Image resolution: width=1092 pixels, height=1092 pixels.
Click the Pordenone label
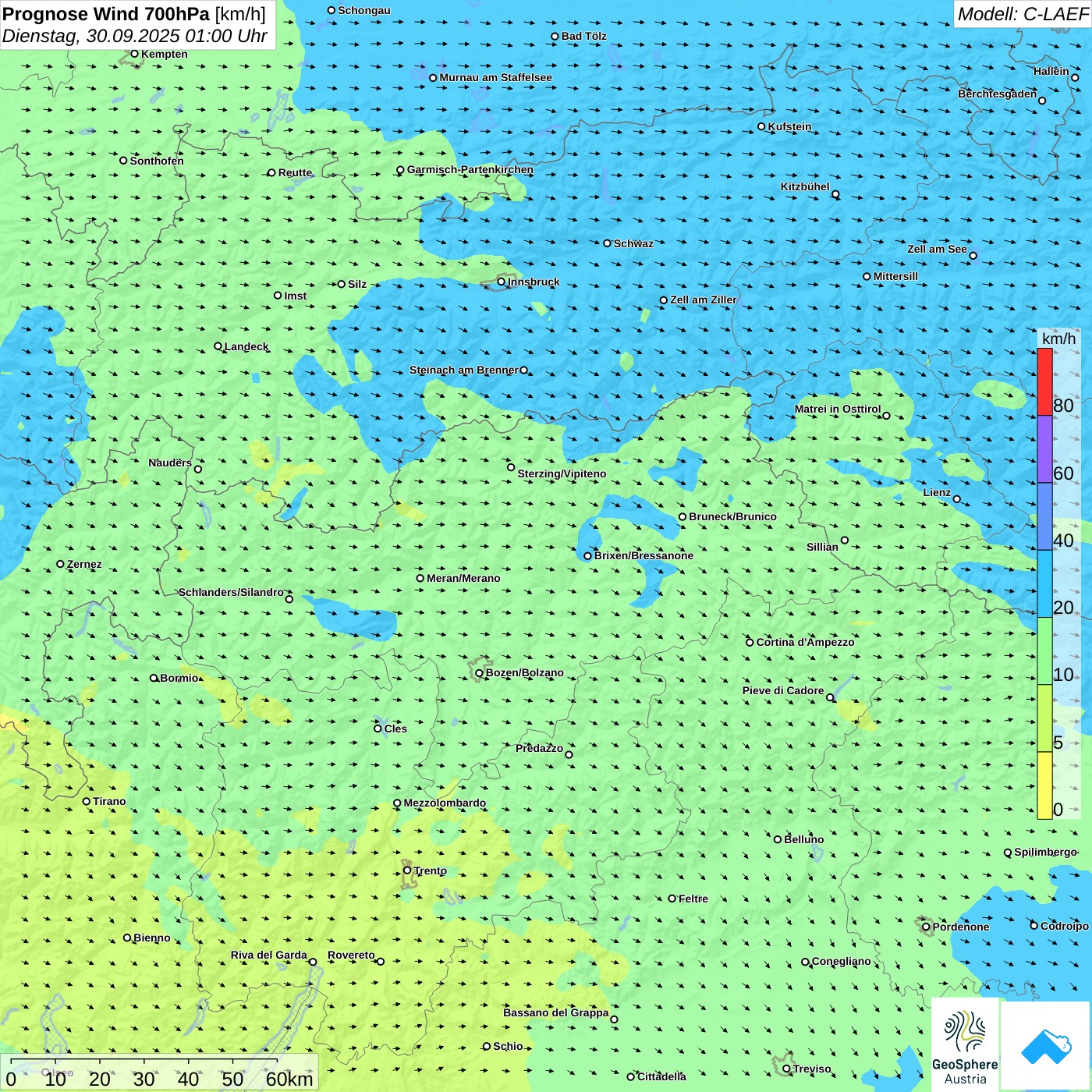click(x=961, y=927)
